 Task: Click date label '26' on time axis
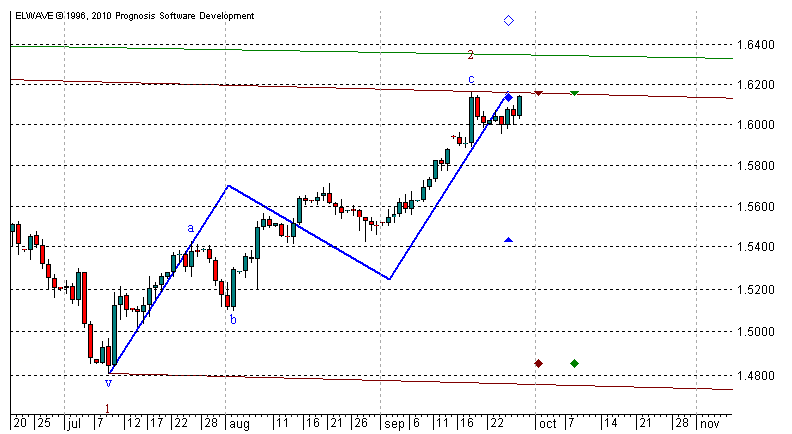[x=361, y=422]
